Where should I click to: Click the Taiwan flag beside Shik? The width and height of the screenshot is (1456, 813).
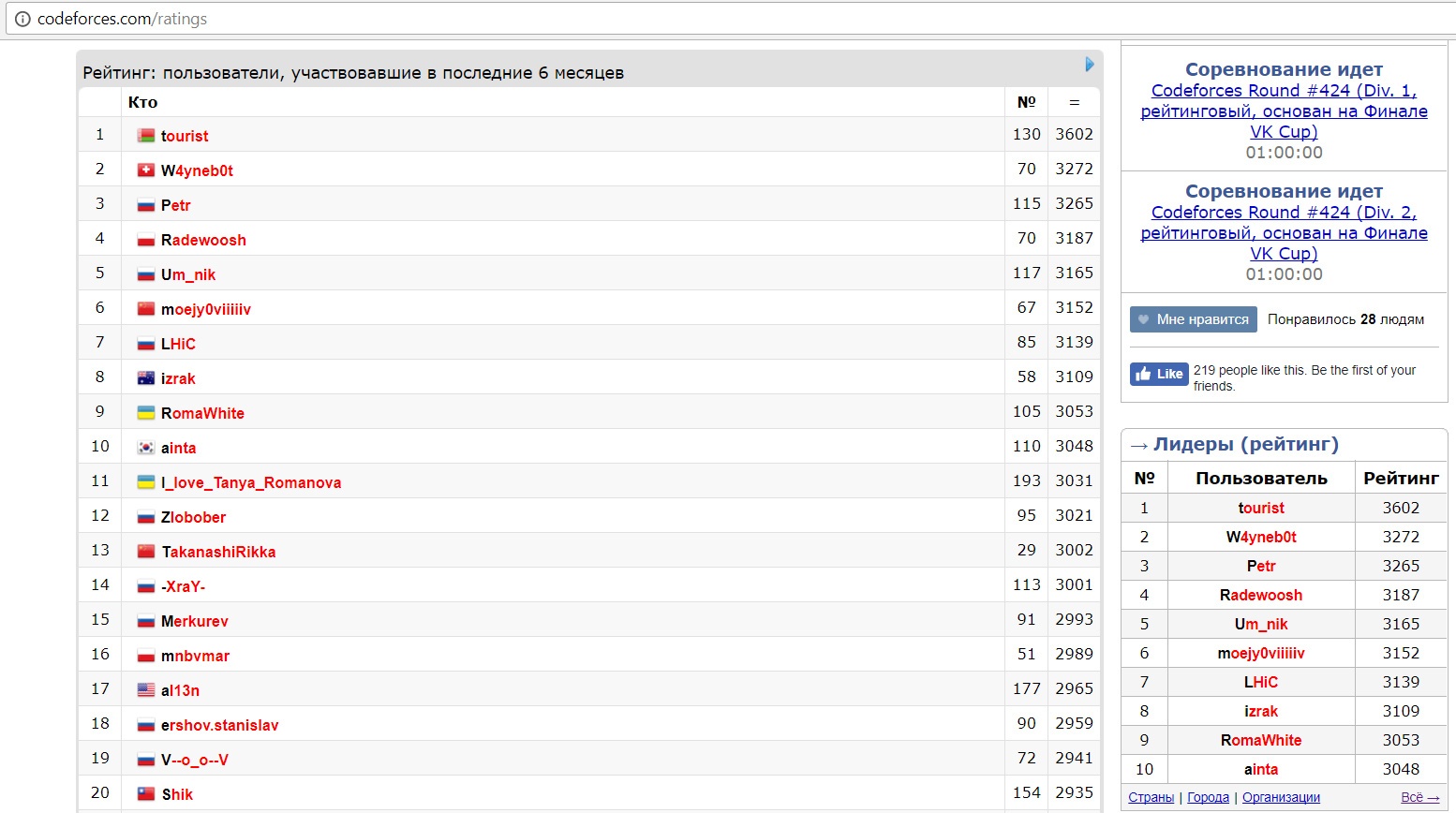point(146,794)
